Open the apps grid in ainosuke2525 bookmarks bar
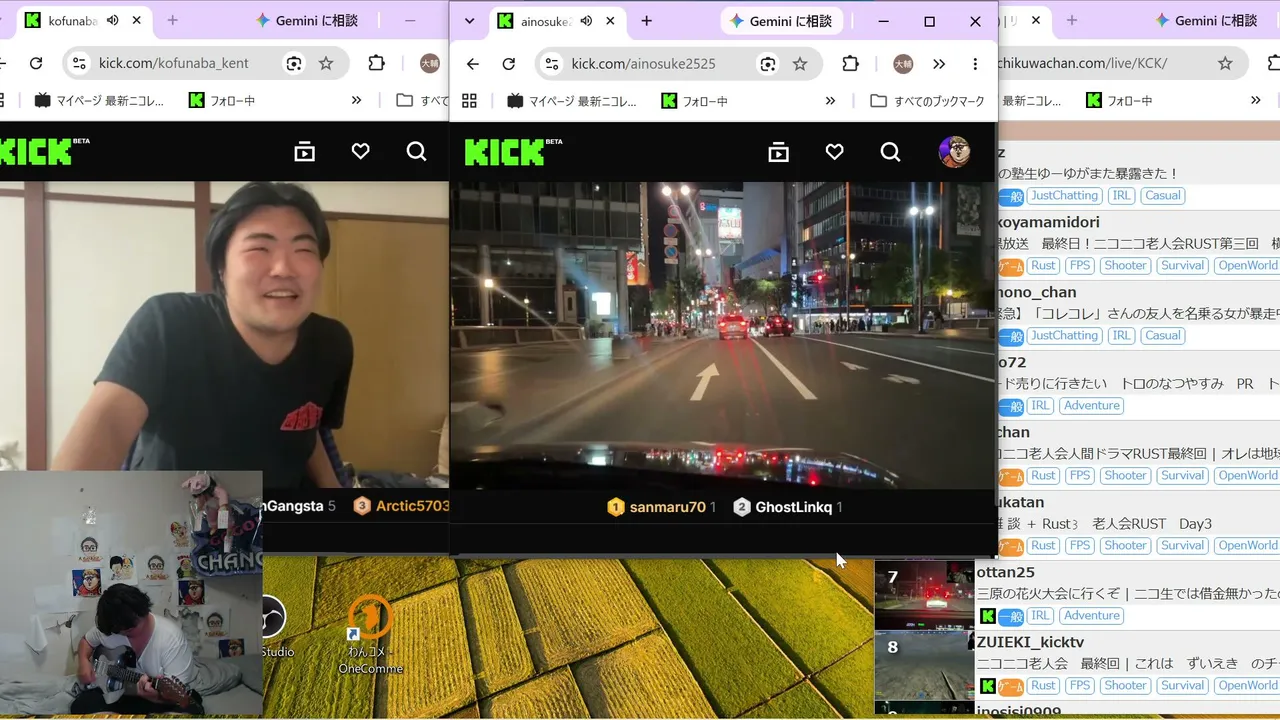 click(x=469, y=101)
